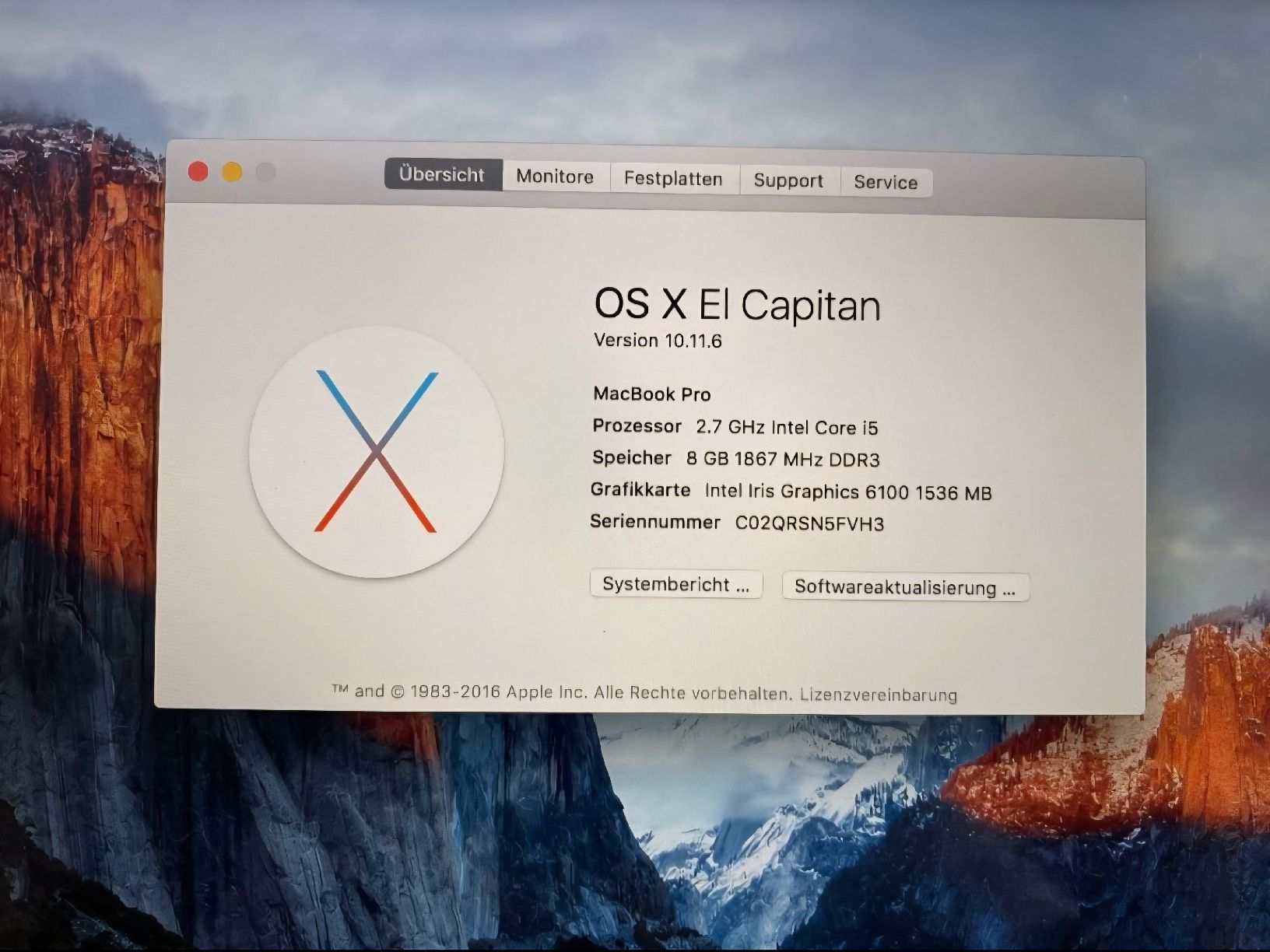1270x952 pixels.
Task: Click Intel Iris Graphics 6100 1536 MB
Action: click(x=848, y=492)
